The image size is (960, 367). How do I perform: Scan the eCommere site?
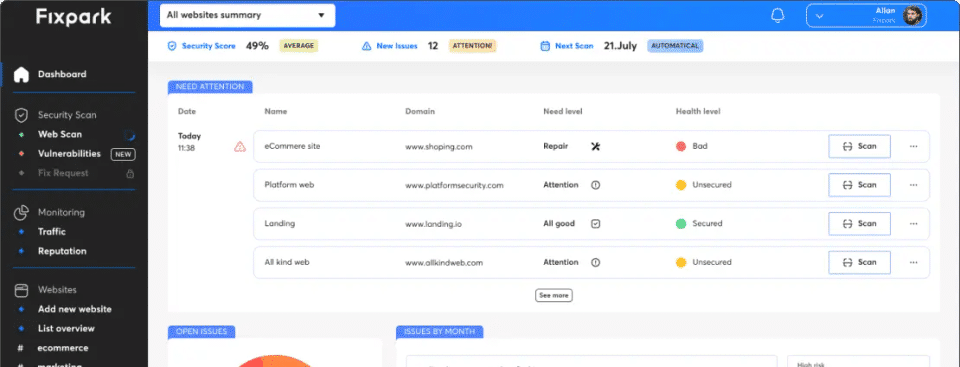click(860, 146)
